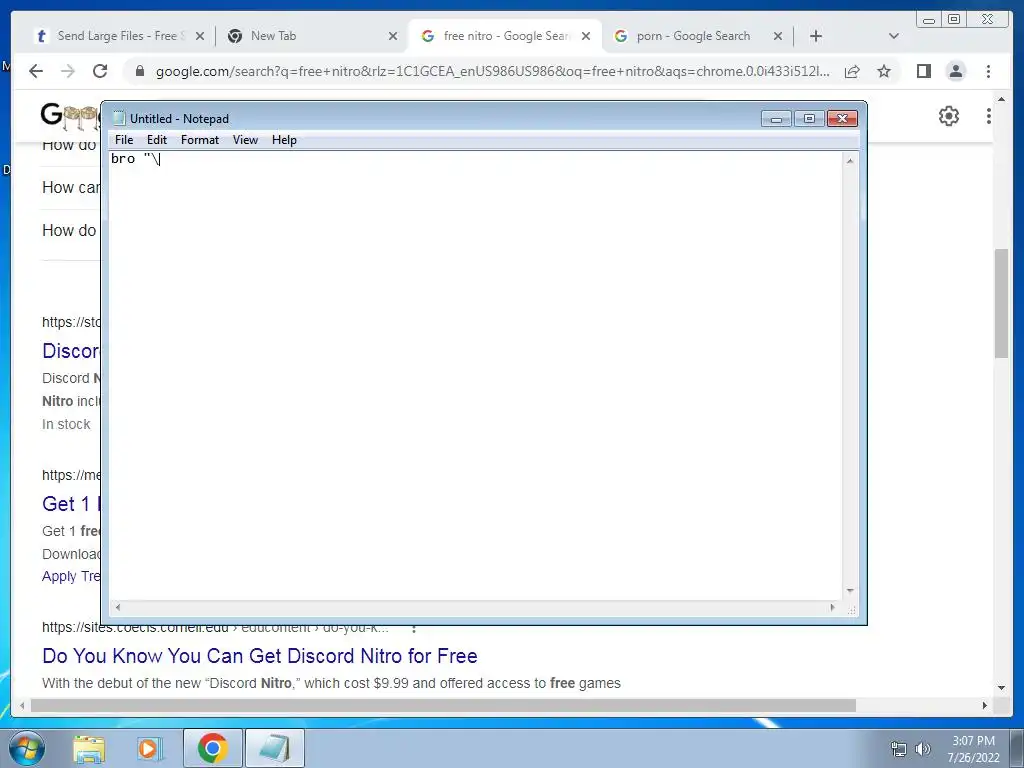Click Chrome page scrollbar down arrow

(1001, 688)
